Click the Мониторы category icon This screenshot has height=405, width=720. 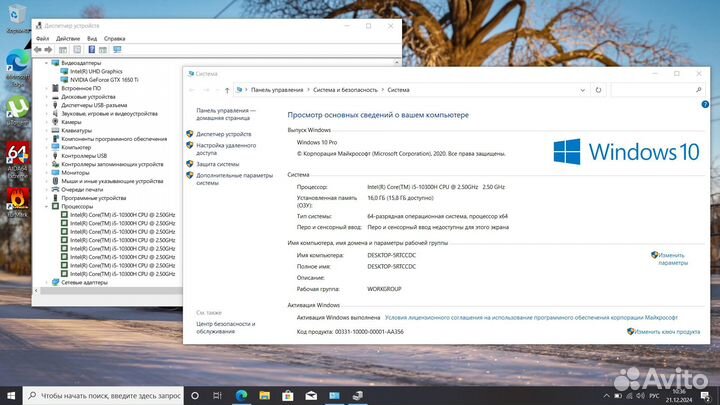[55, 173]
